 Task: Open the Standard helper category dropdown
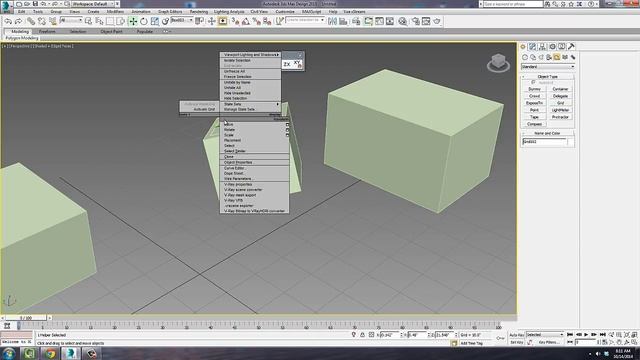pyautogui.click(x=548, y=67)
